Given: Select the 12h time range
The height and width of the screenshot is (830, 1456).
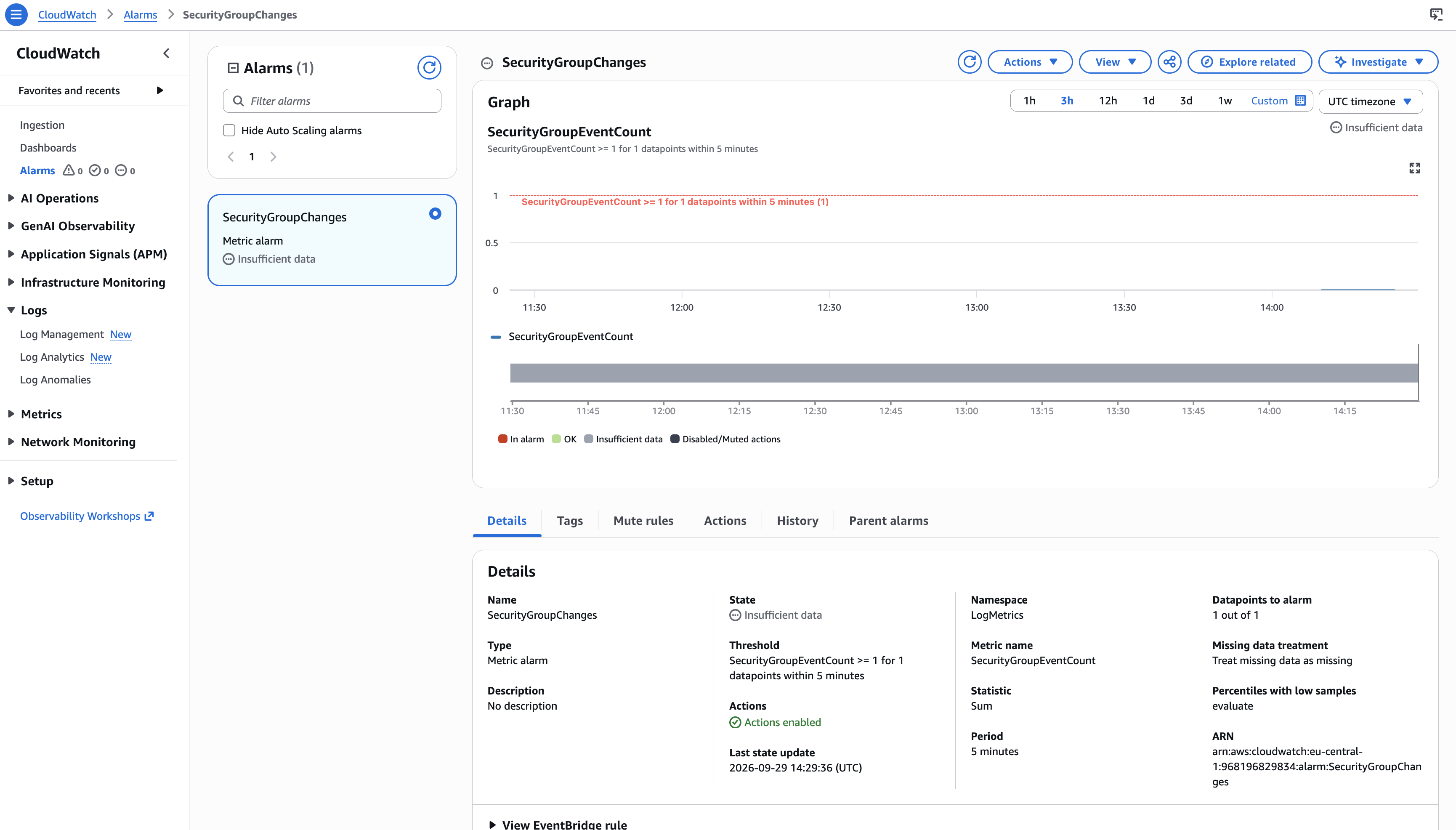Looking at the screenshot, I should (1108, 100).
